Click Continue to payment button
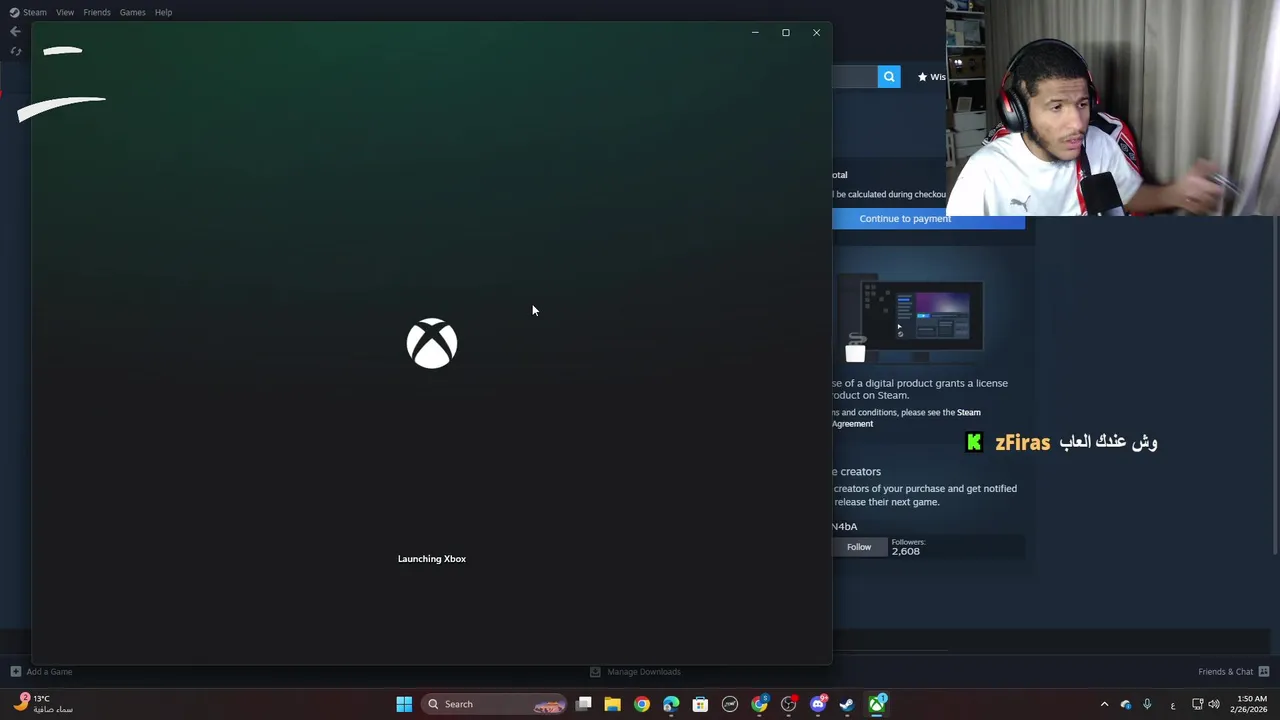The height and width of the screenshot is (720, 1280). 928,219
